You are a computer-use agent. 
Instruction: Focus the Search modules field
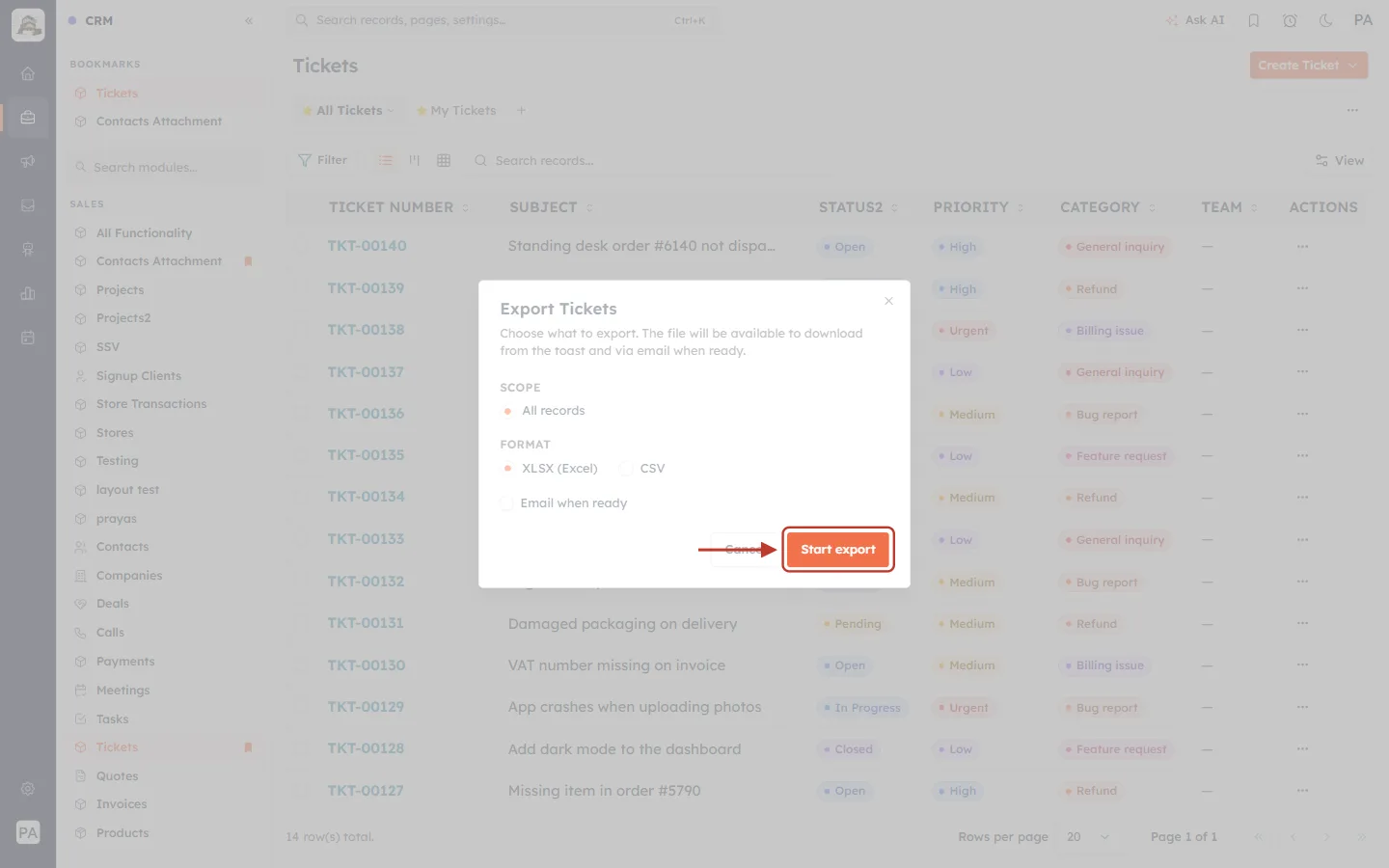coord(166,168)
